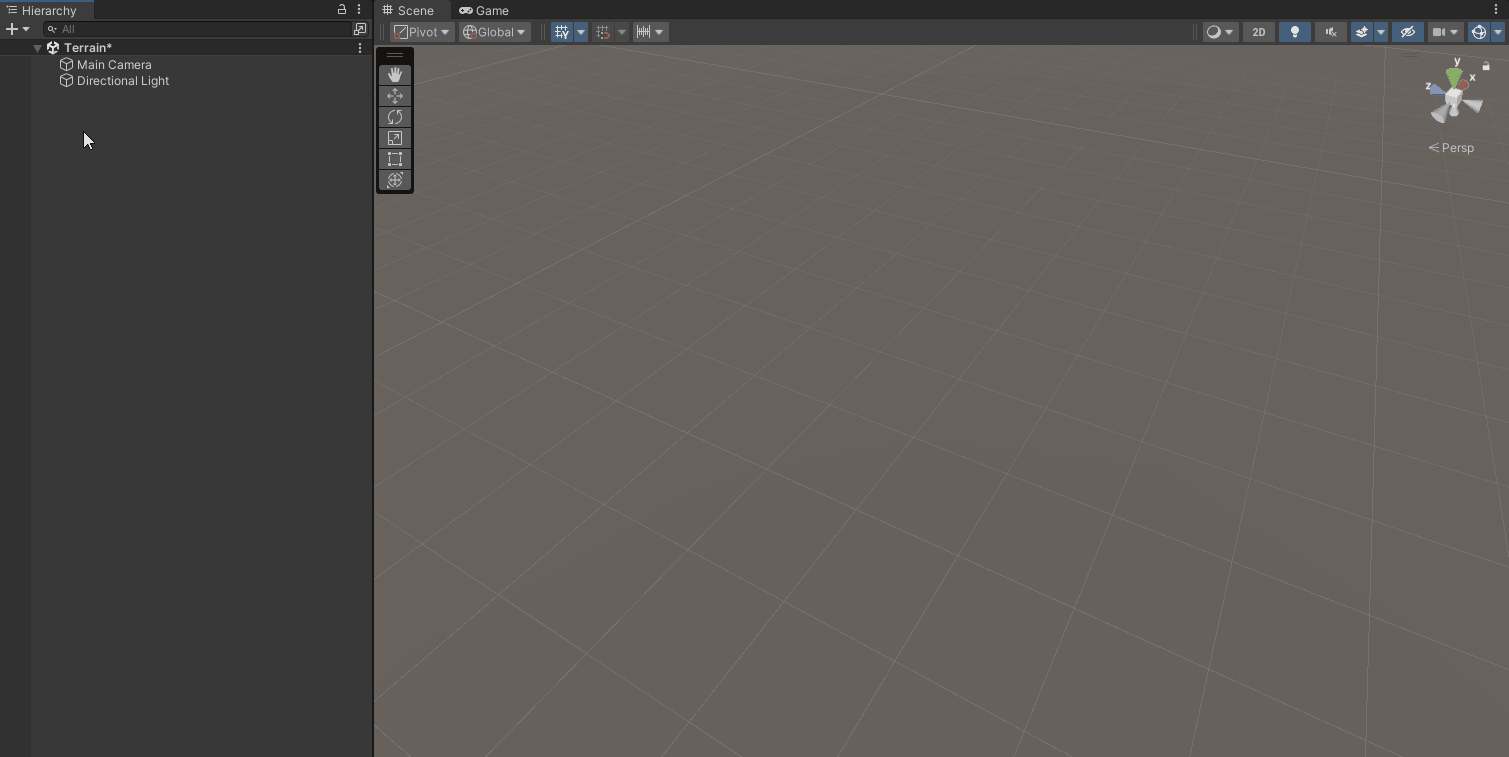Toggle scene lighting bulb button

pyautogui.click(x=1295, y=32)
